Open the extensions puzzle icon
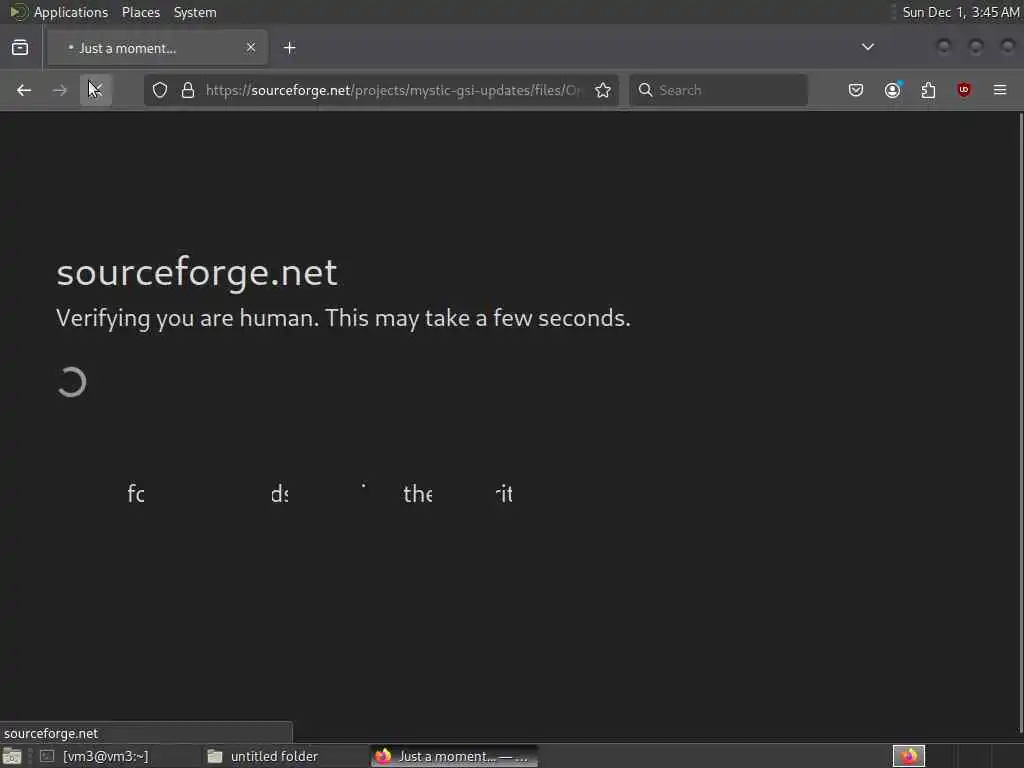This screenshot has width=1024, height=768. pos(928,90)
